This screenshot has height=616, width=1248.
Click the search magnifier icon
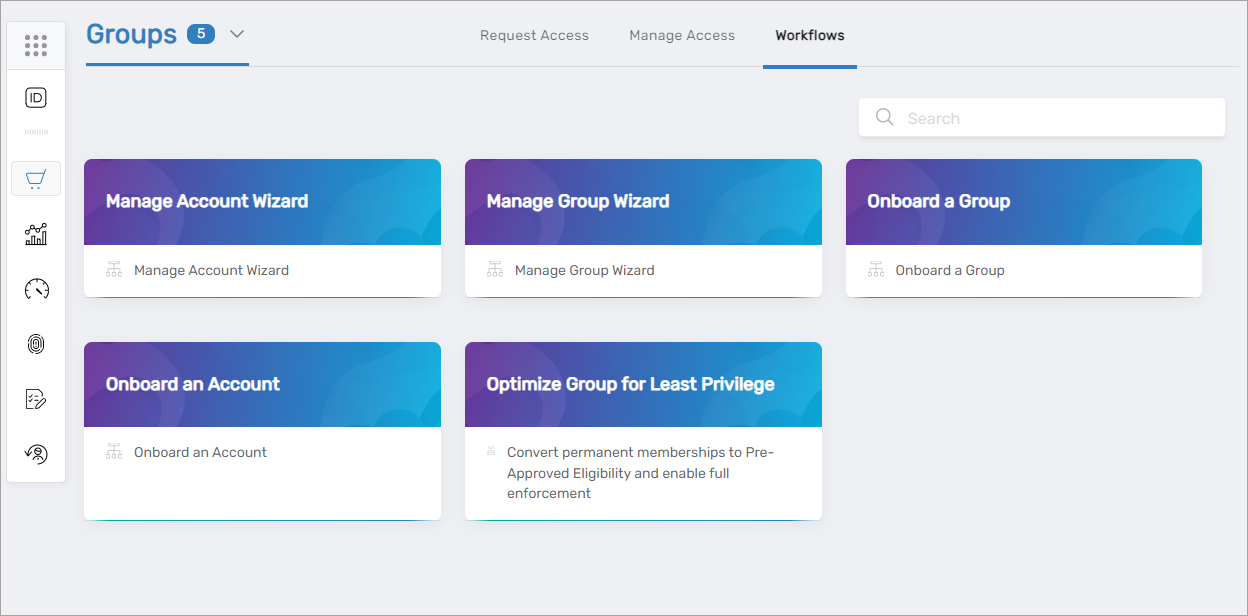884,117
